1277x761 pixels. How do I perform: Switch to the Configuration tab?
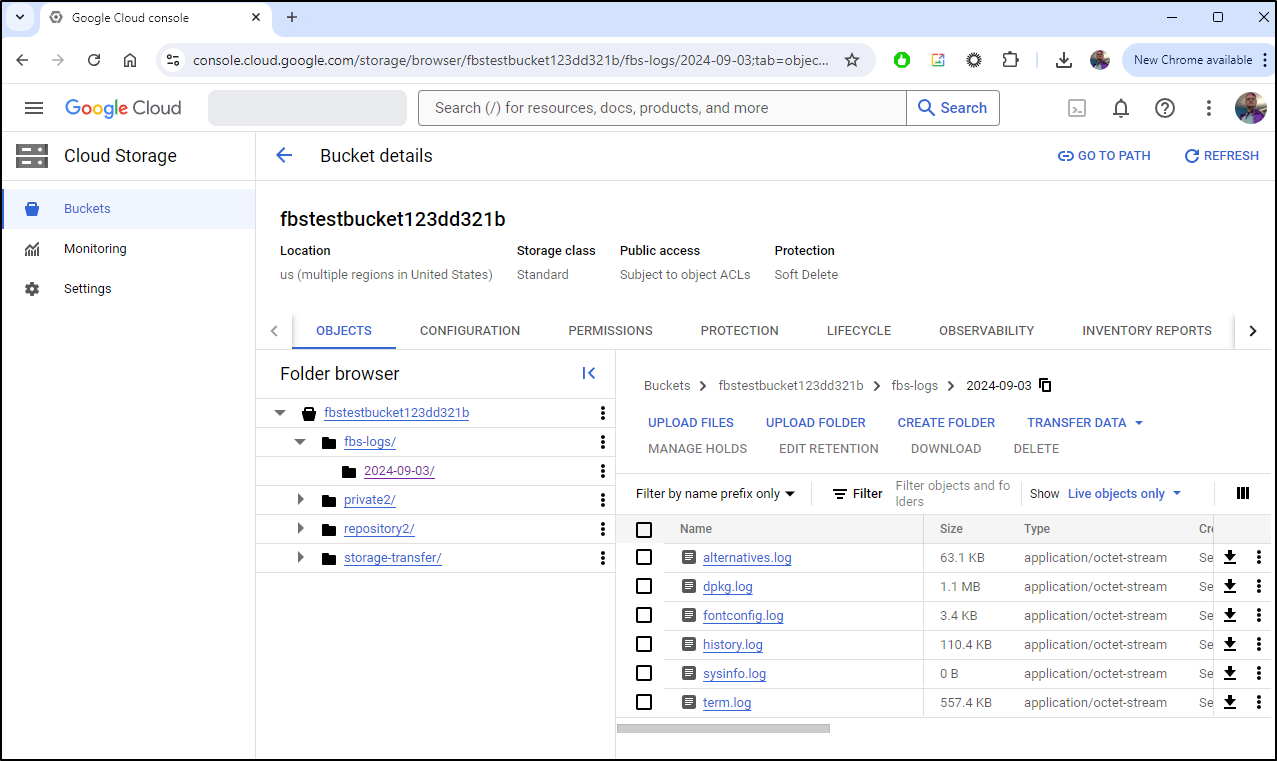[470, 331]
